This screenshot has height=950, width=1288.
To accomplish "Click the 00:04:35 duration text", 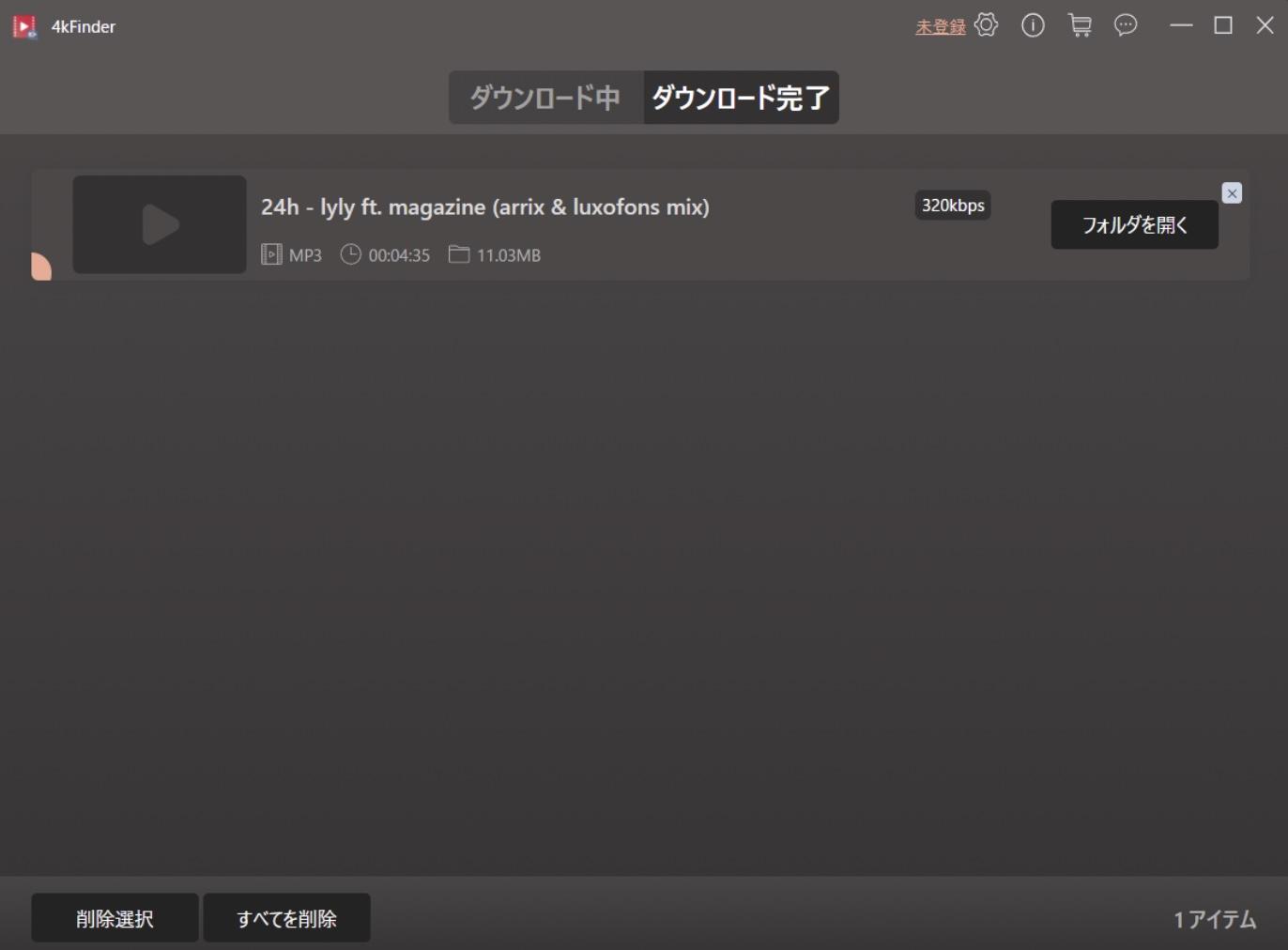I will [x=399, y=255].
